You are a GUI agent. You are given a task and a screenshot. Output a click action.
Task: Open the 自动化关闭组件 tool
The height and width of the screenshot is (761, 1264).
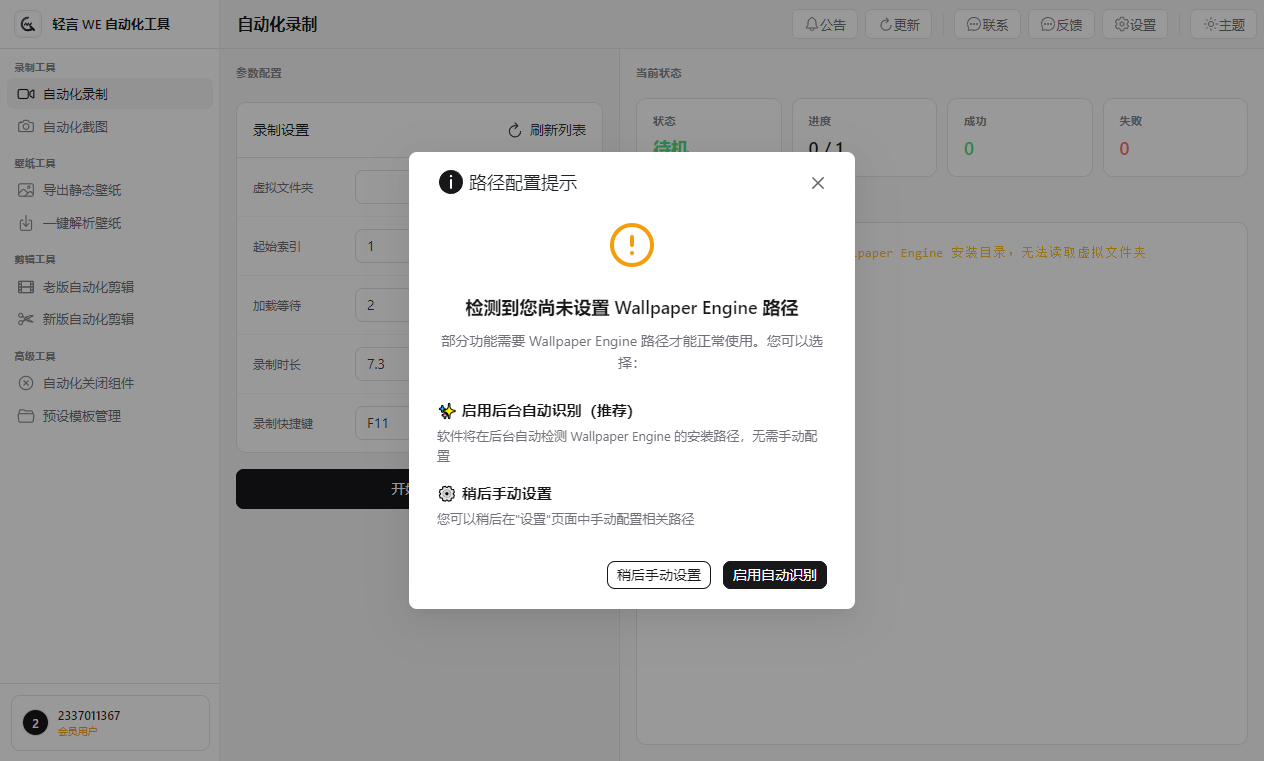click(x=86, y=382)
